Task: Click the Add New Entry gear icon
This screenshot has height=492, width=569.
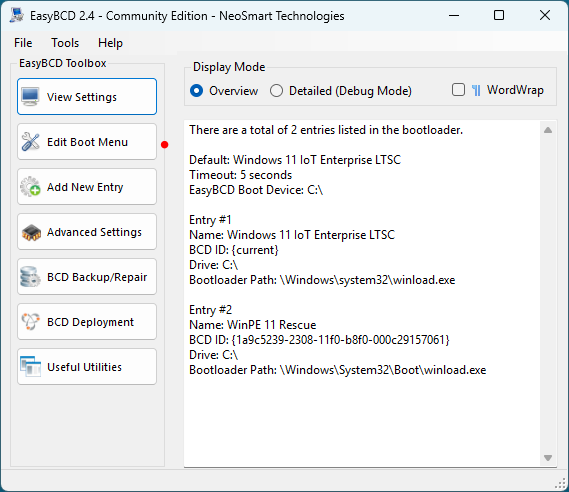Action: point(30,187)
